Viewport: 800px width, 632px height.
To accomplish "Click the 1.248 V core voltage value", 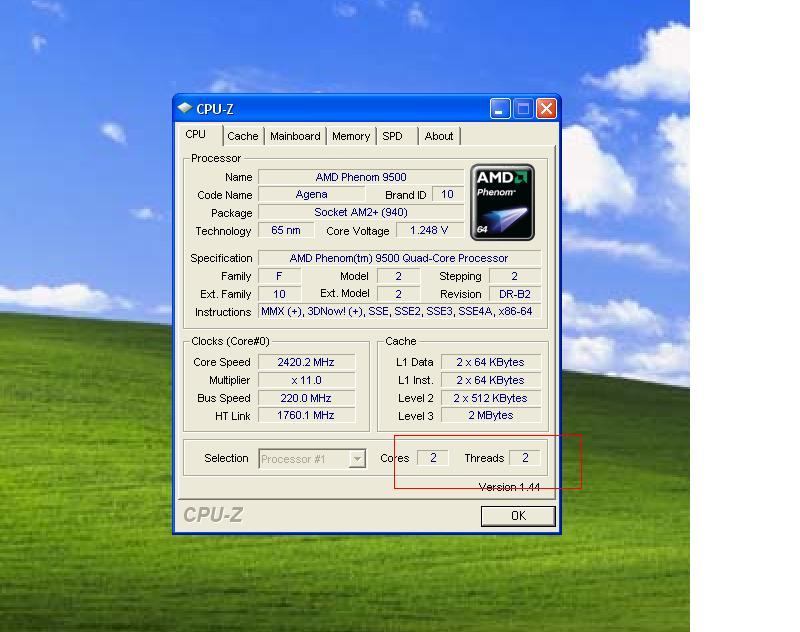I will click(x=429, y=230).
